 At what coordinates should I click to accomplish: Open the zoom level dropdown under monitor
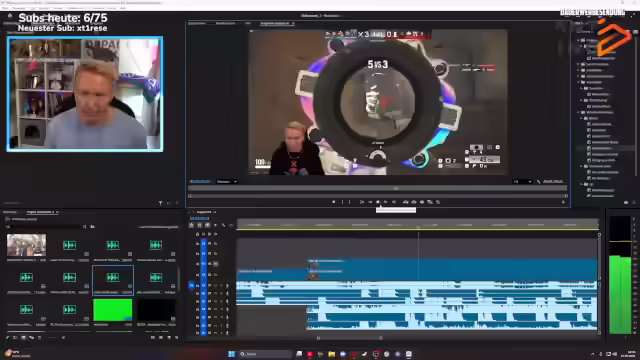tap(227, 181)
